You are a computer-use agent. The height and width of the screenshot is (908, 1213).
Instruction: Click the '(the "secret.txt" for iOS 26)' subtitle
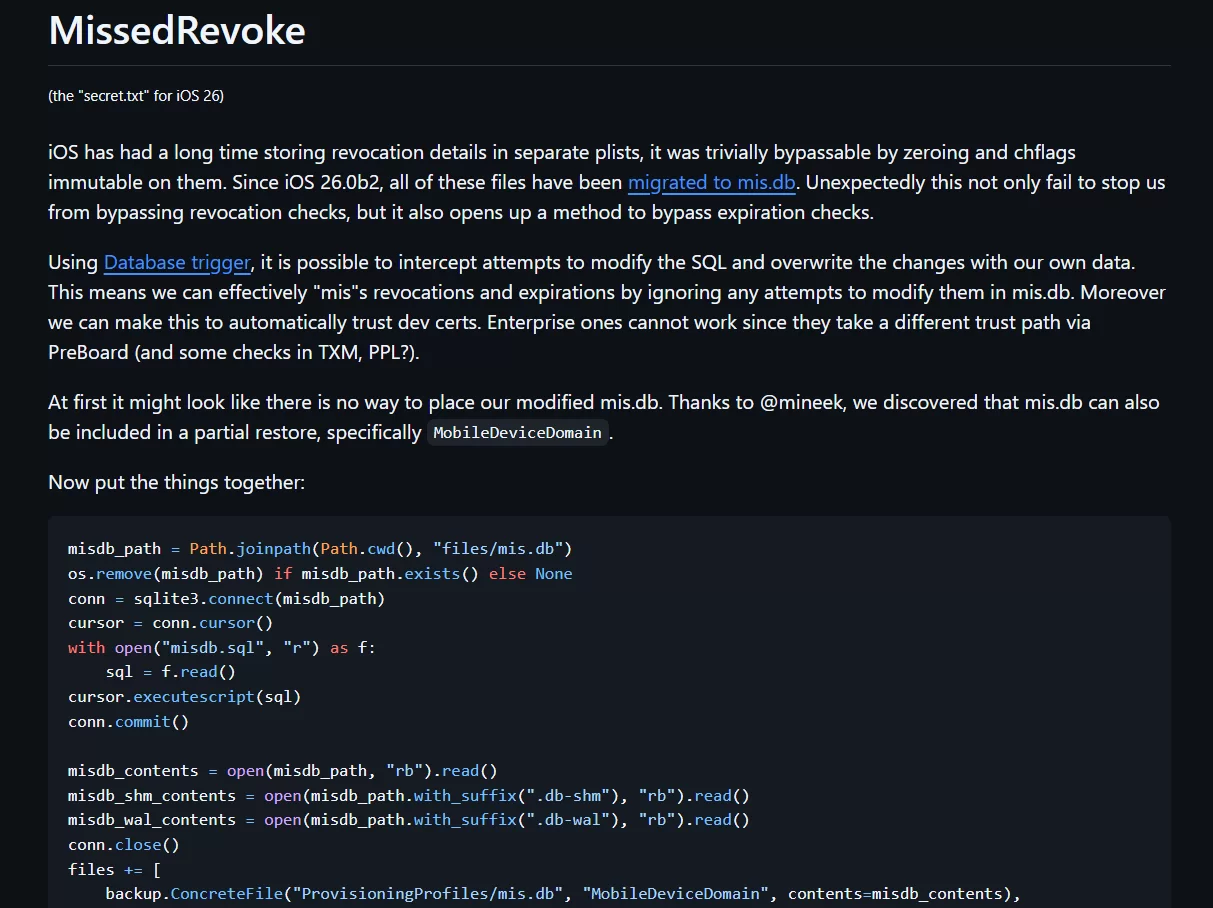pos(136,96)
